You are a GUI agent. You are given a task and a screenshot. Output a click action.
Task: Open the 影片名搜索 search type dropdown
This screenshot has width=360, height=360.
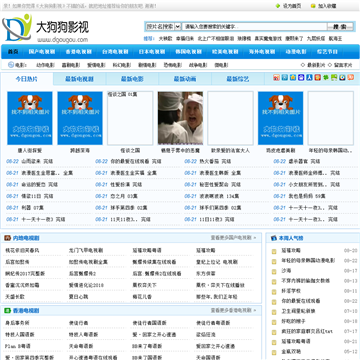point(163,27)
